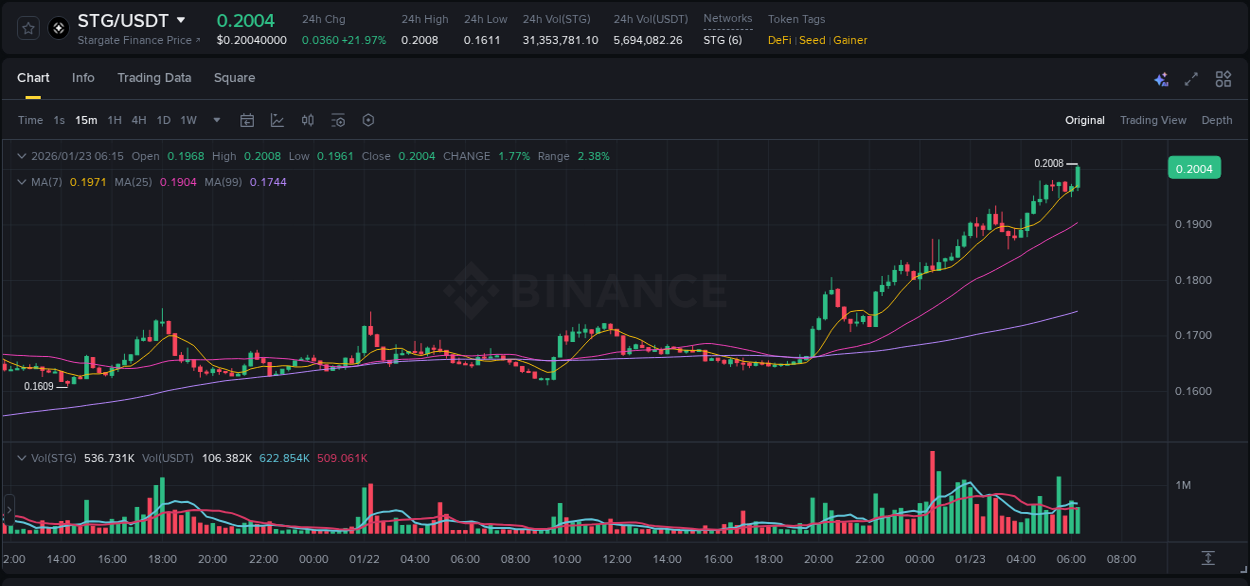Viewport: 1250px width, 586px height.
Task: Select the chart style line icon
Action: tap(277, 120)
